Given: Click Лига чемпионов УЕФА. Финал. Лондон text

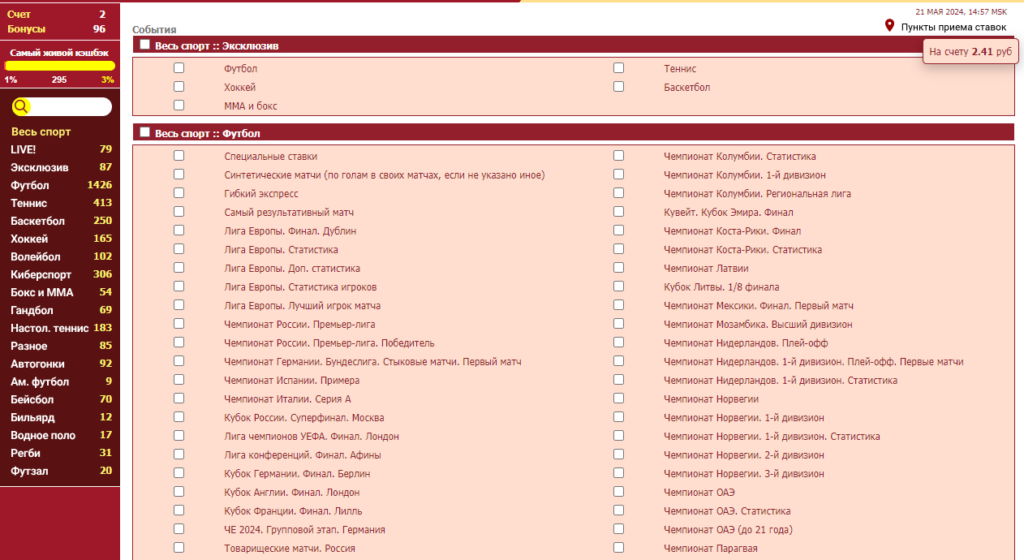Looking at the screenshot, I should pos(312,436).
